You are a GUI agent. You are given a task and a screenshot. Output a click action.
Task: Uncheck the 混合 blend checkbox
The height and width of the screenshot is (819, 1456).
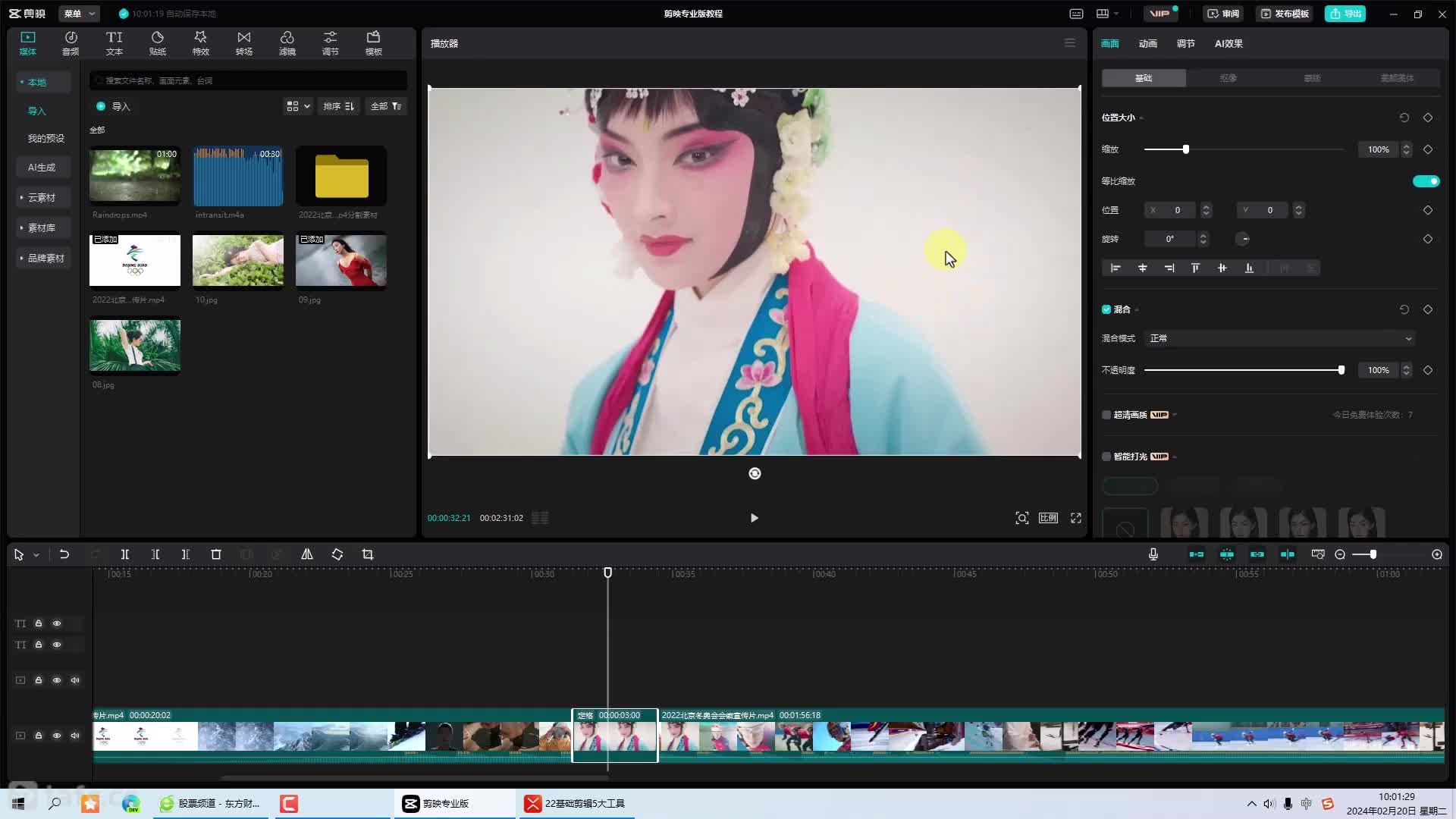point(1106,309)
